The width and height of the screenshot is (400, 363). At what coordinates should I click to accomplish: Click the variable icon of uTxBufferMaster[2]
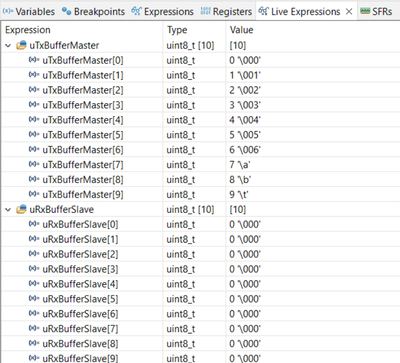pyautogui.click(x=34, y=90)
